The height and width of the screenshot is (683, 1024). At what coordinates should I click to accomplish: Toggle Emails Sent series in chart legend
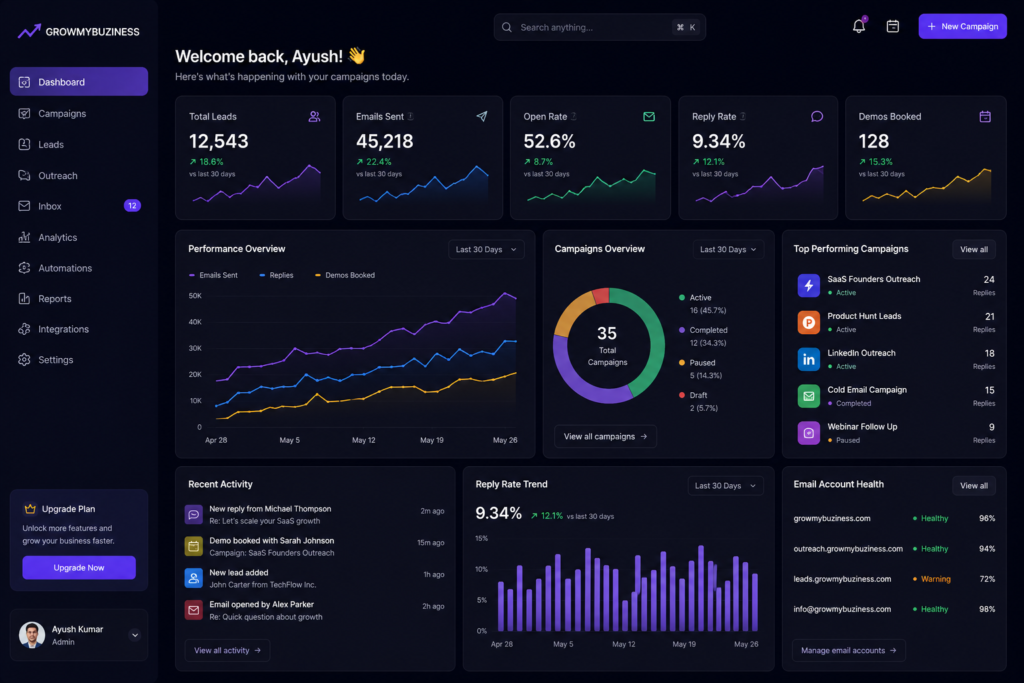tap(213, 276)
